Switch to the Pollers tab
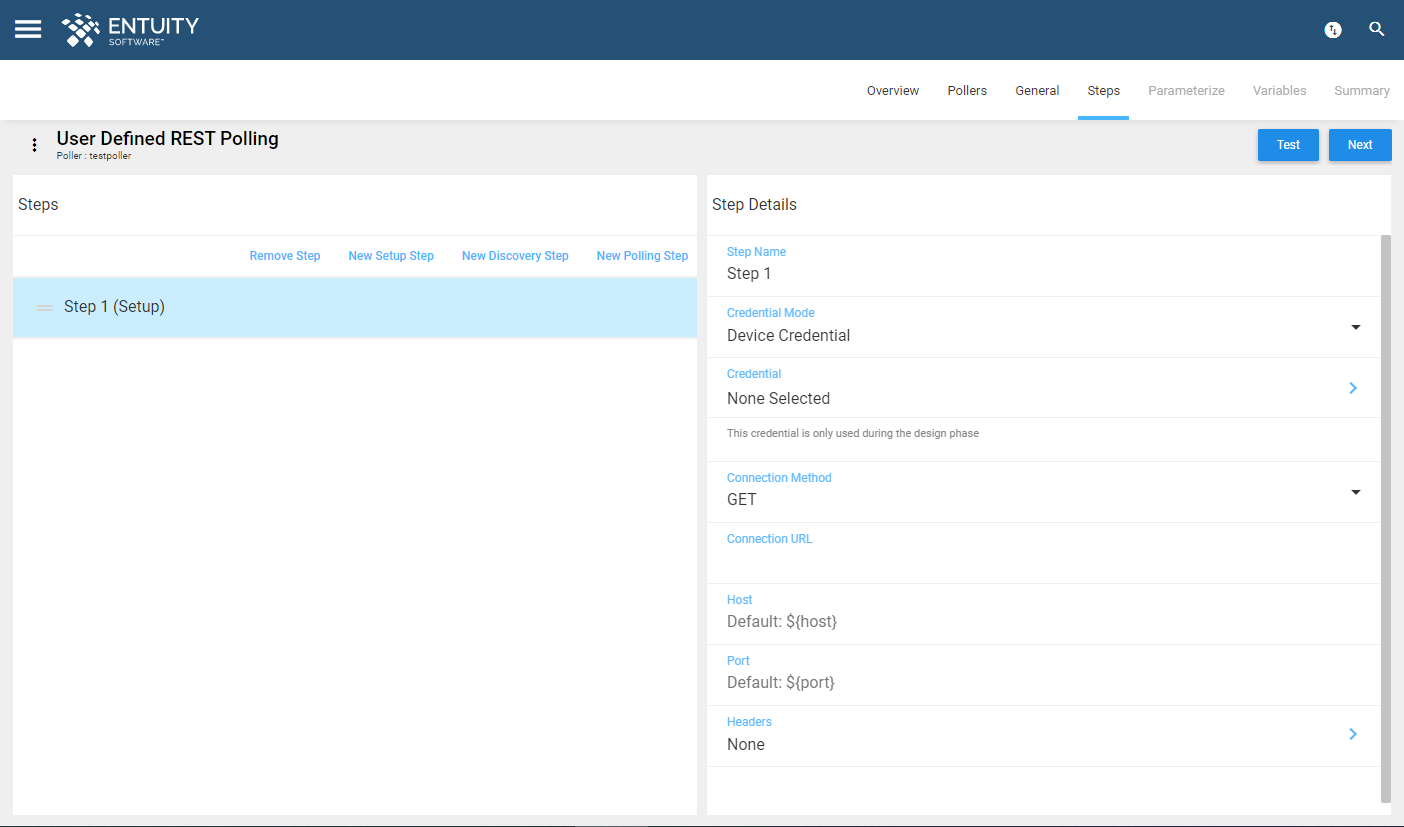 click(967, 91)
